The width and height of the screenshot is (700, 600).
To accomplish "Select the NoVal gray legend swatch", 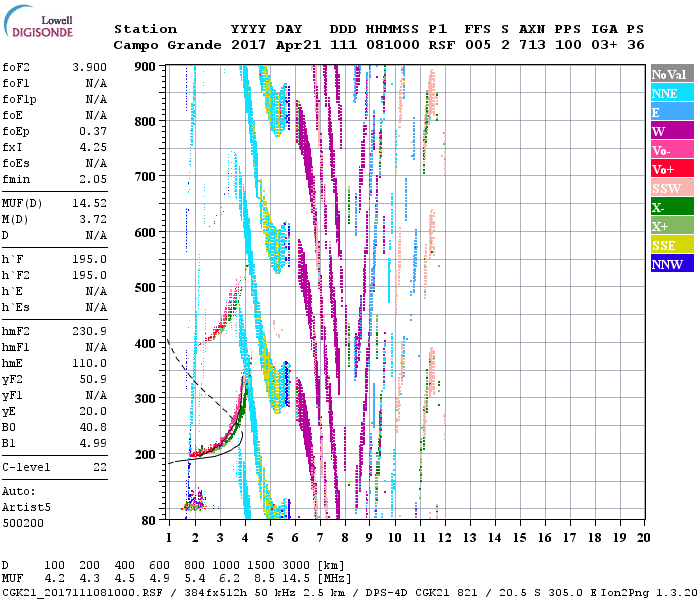I will coord(672,74).
